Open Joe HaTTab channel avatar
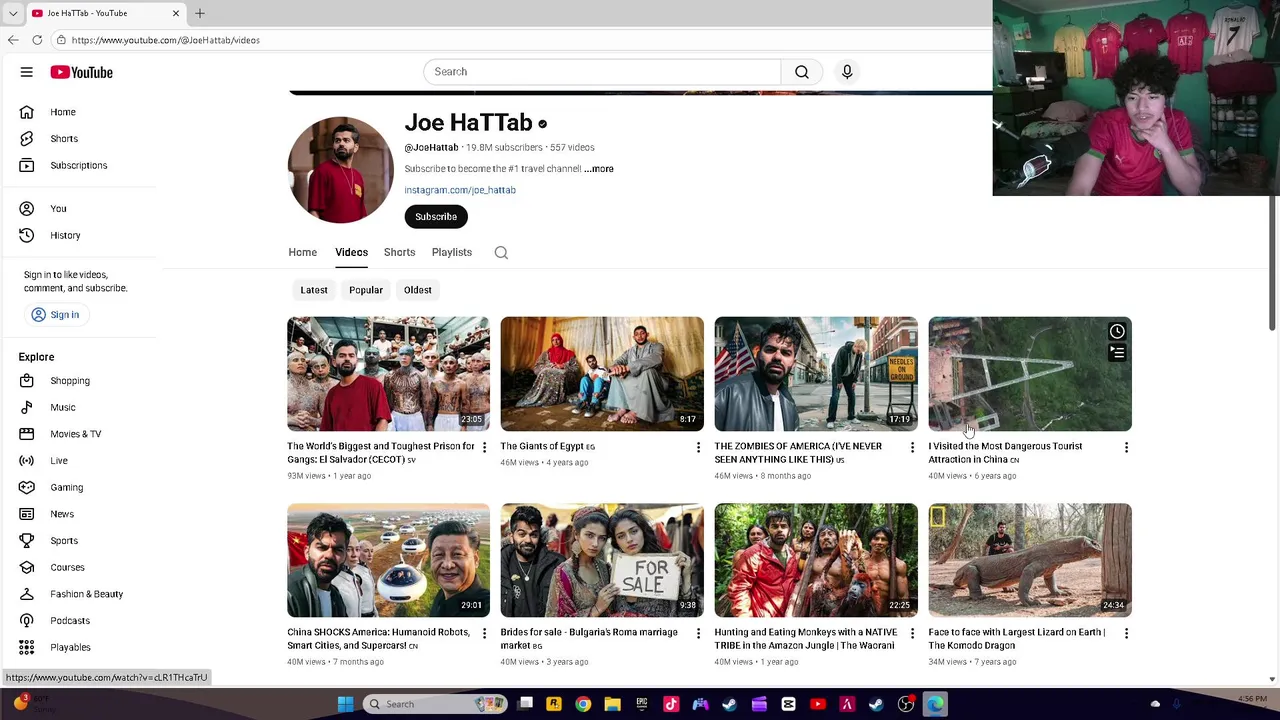This screenshot has width=1280, height=720. (340, 170)
